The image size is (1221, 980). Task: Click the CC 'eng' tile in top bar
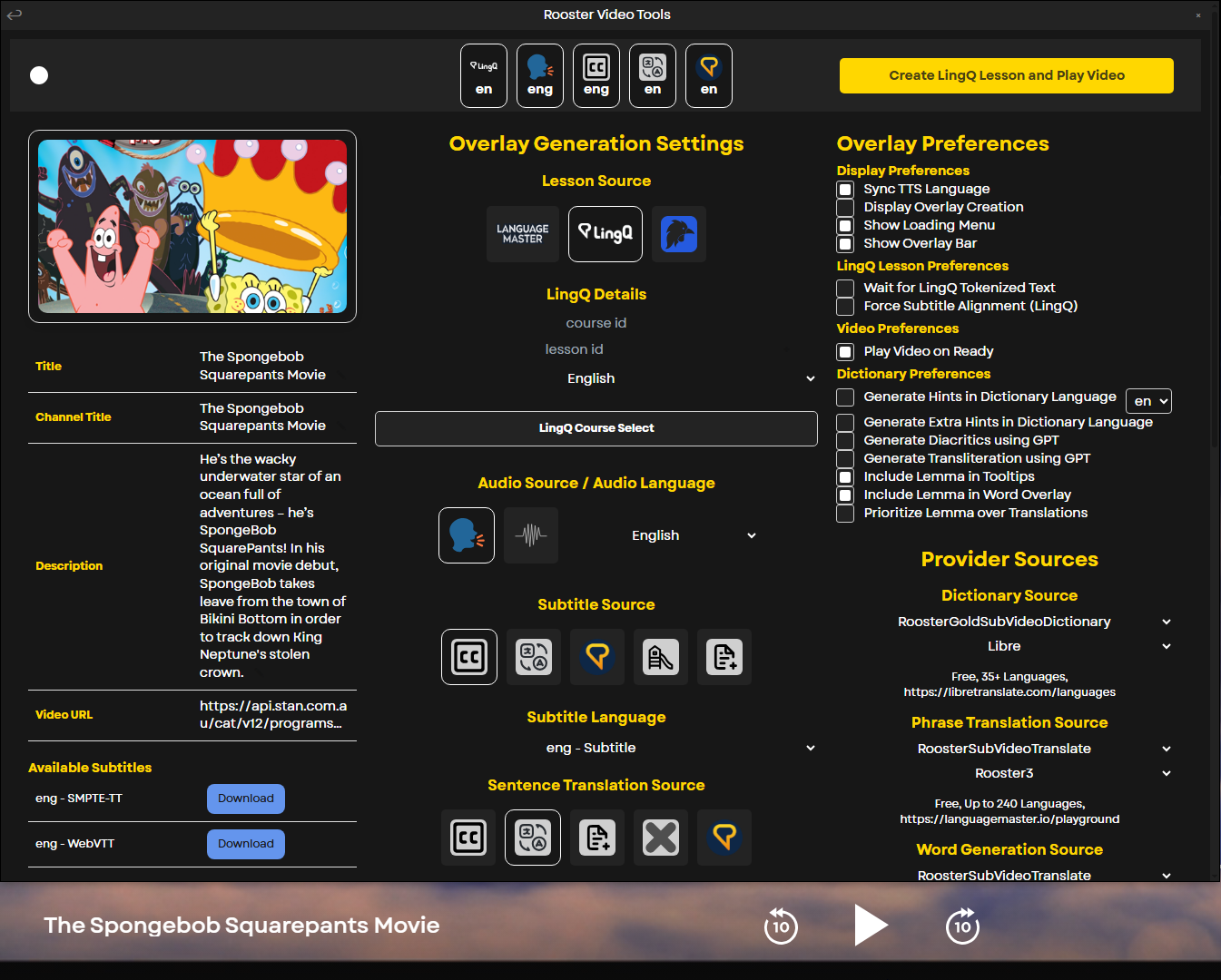(596, 76)
